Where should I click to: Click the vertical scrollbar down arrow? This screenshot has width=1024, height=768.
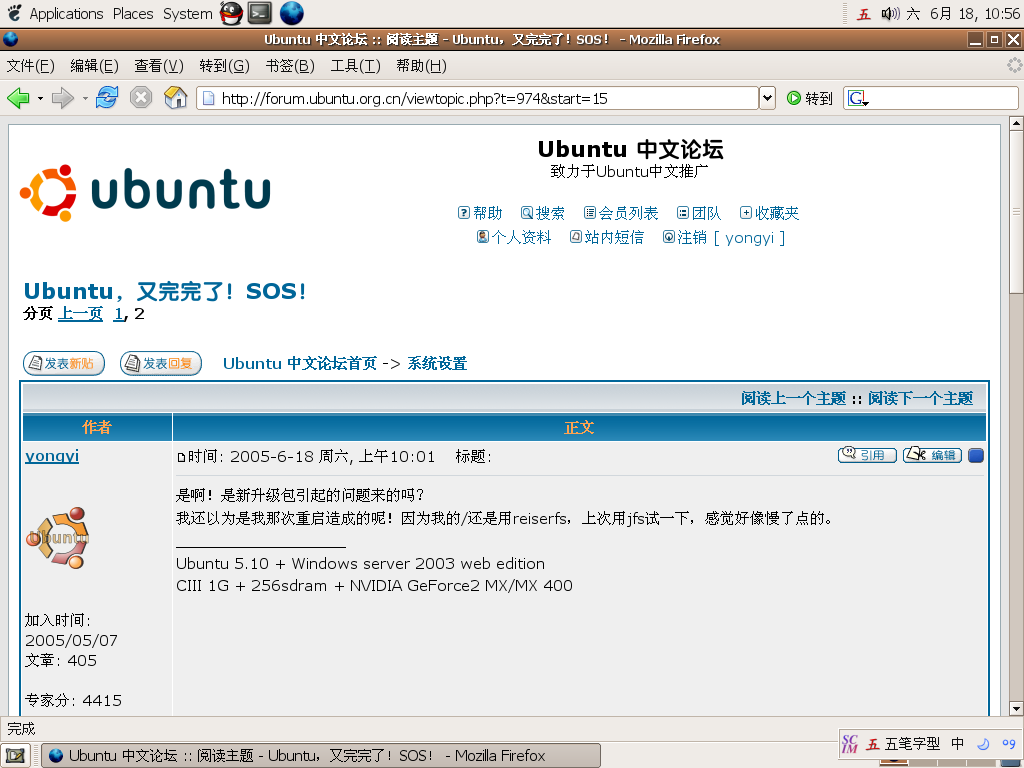tap(1016, 709)
